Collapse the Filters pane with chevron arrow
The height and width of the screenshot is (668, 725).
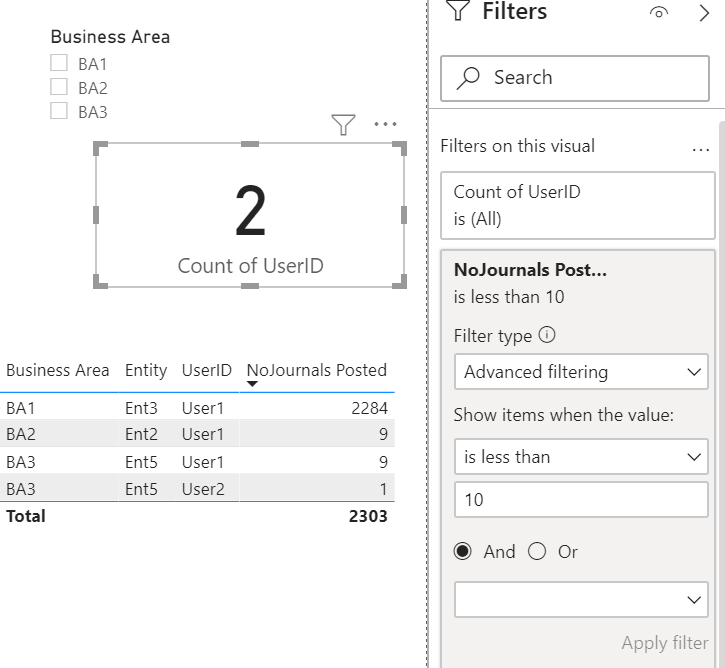[704, 13]
